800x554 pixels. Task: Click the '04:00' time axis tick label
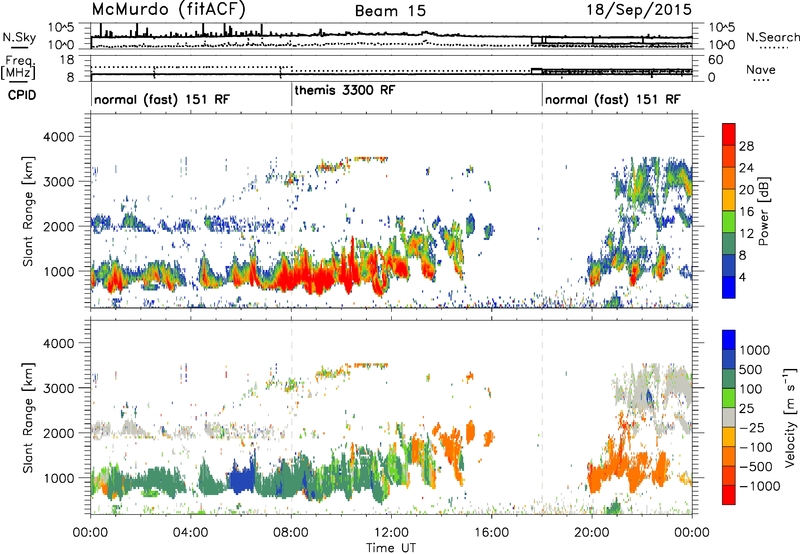click(191, 533)
